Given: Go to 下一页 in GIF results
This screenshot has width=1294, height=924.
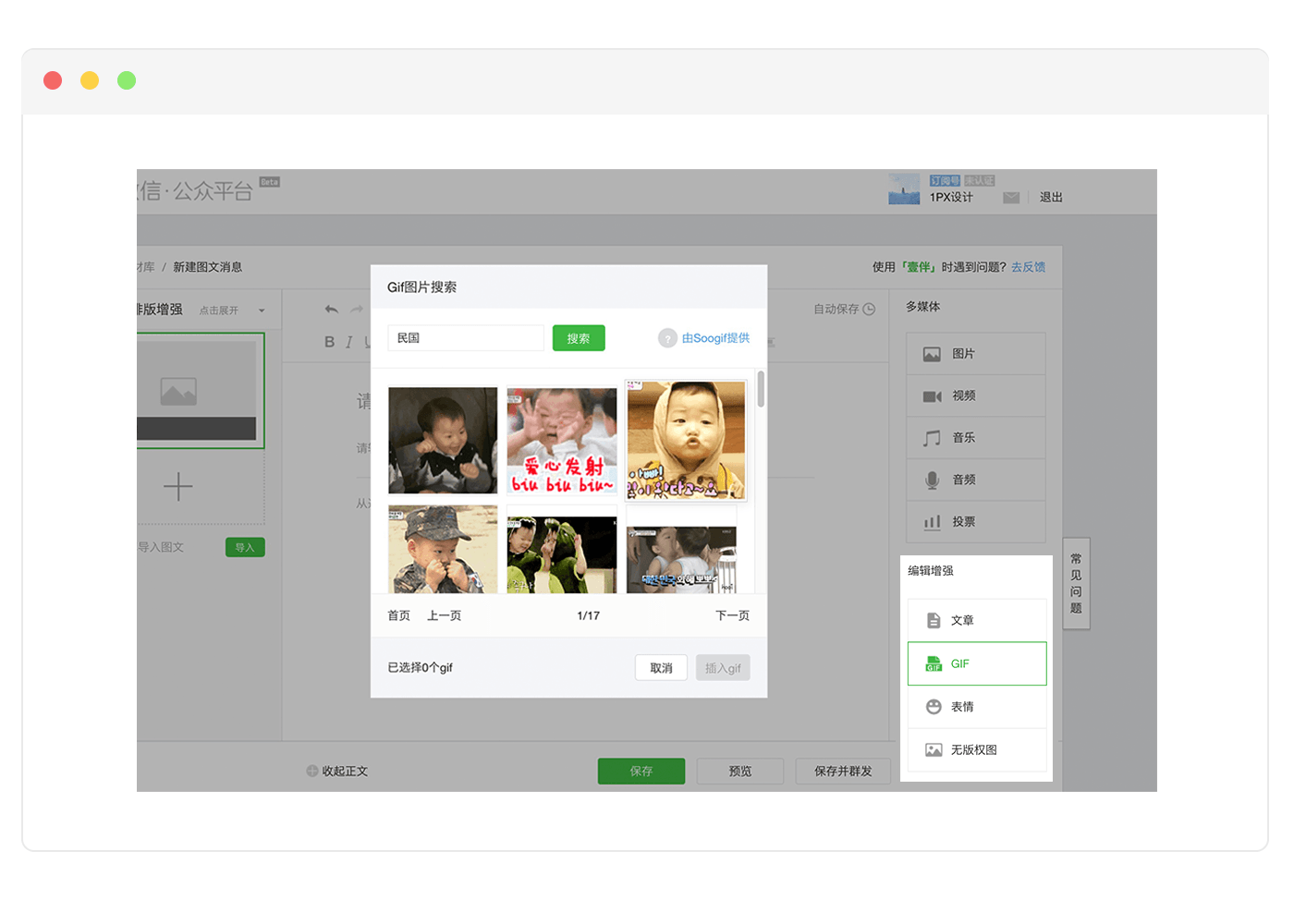Looking at the screenshot, I should (x=732, y=615).
